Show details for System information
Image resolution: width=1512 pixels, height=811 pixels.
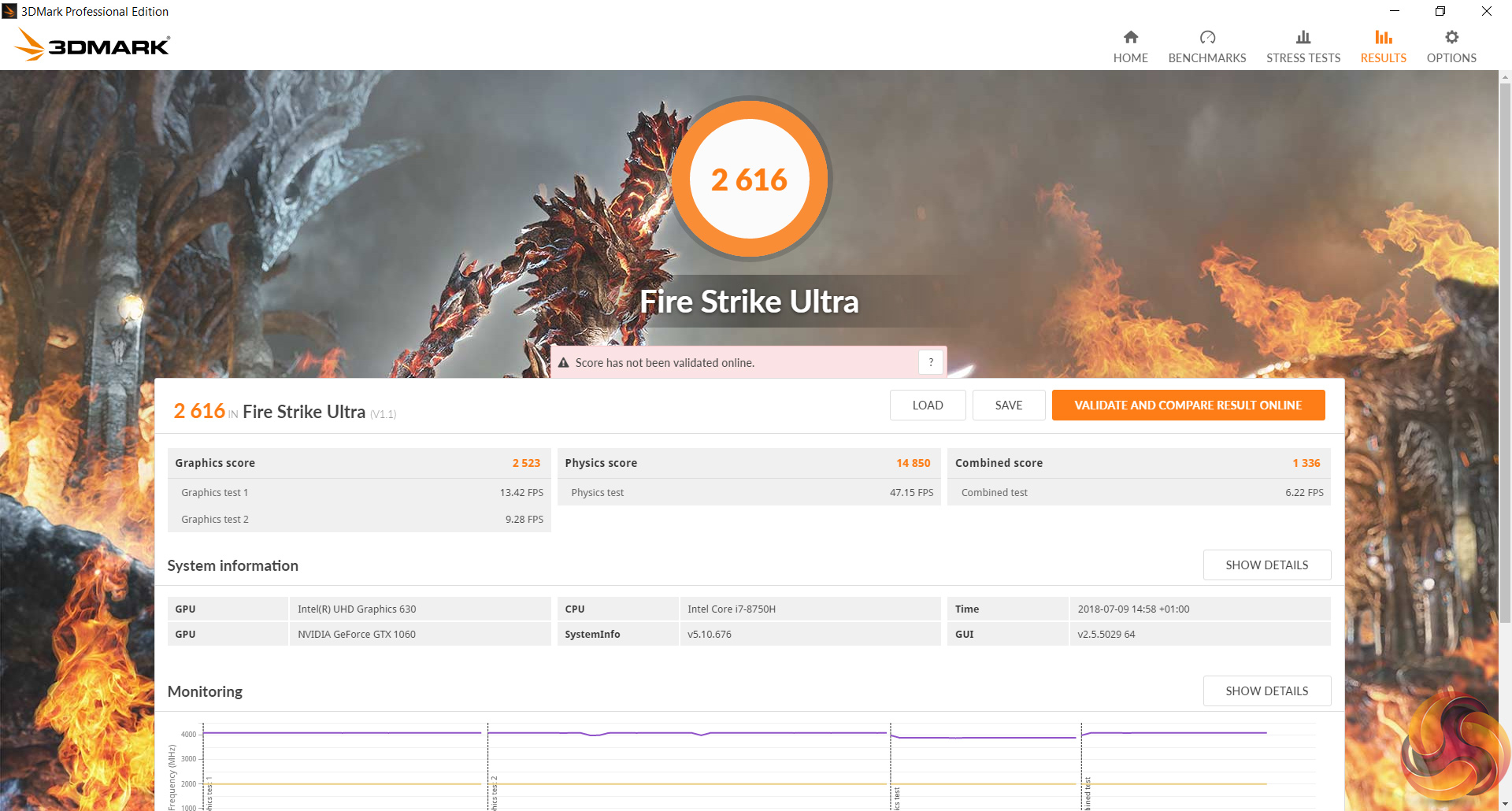coord(1266,565)
